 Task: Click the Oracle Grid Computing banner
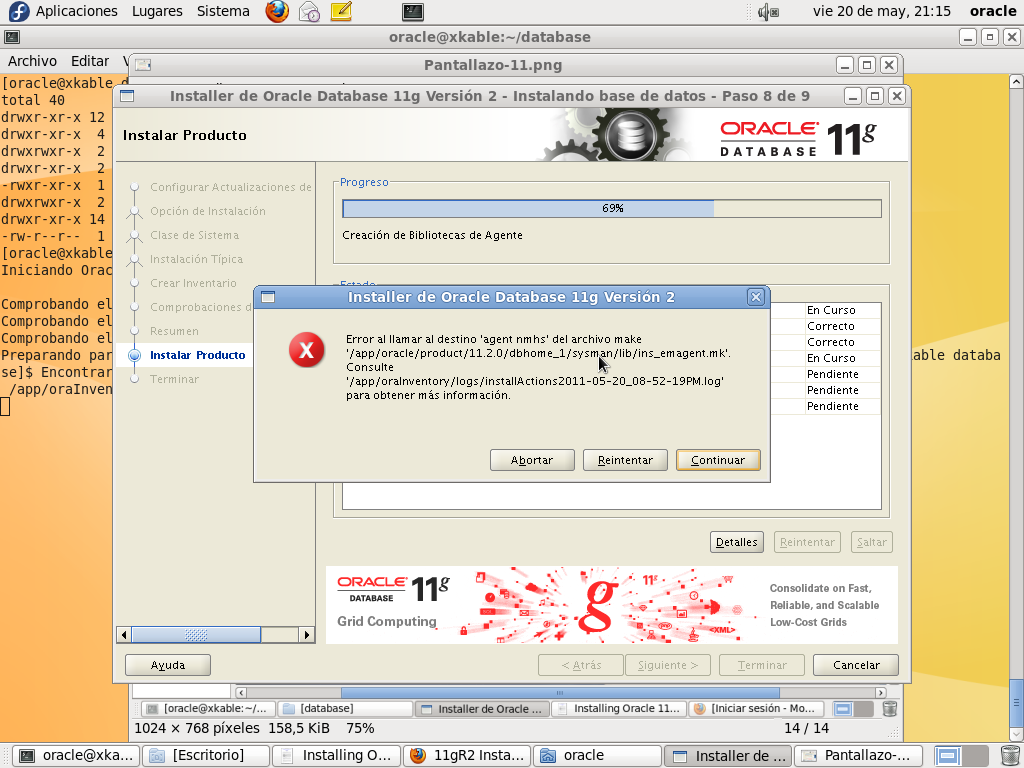(x=612, y=605)
